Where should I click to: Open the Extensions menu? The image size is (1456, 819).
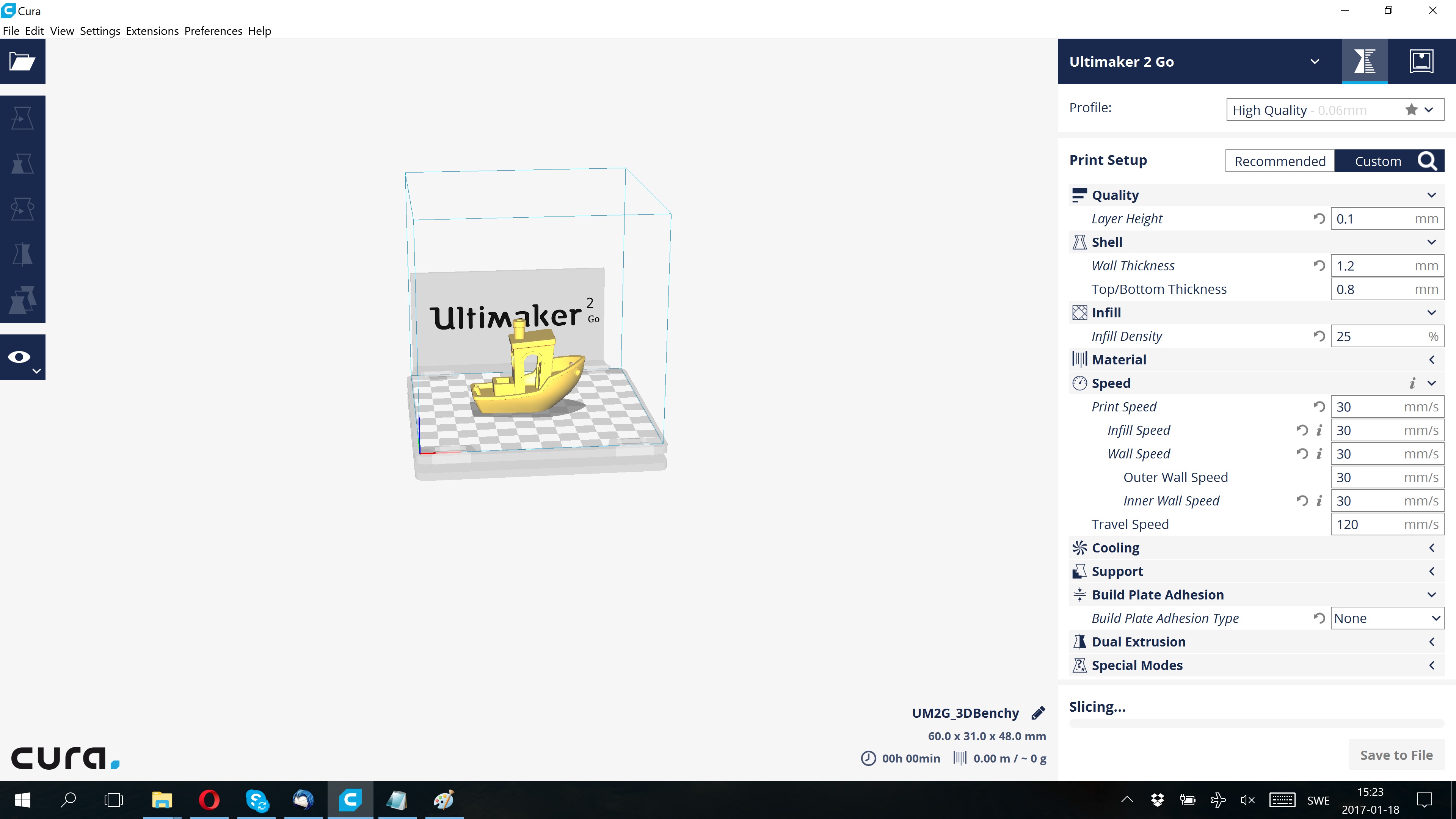(x=152, y=31)
